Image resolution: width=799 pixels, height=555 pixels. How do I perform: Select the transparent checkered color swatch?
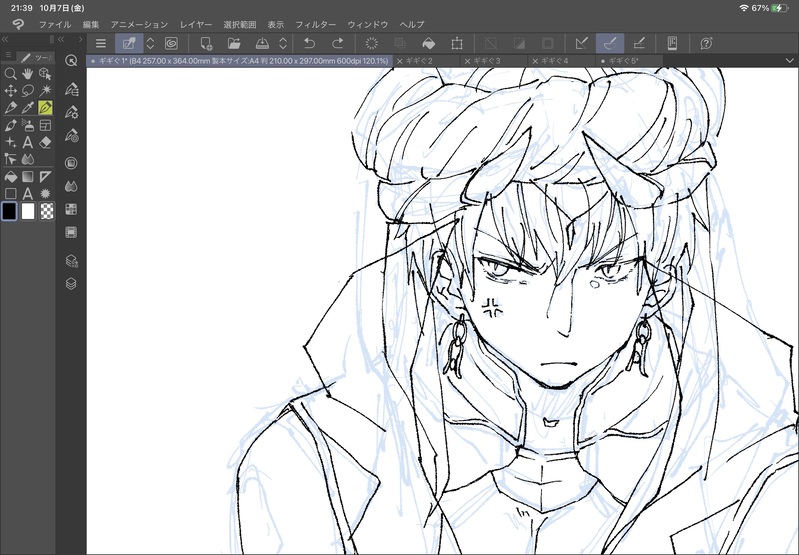point(47,210)
